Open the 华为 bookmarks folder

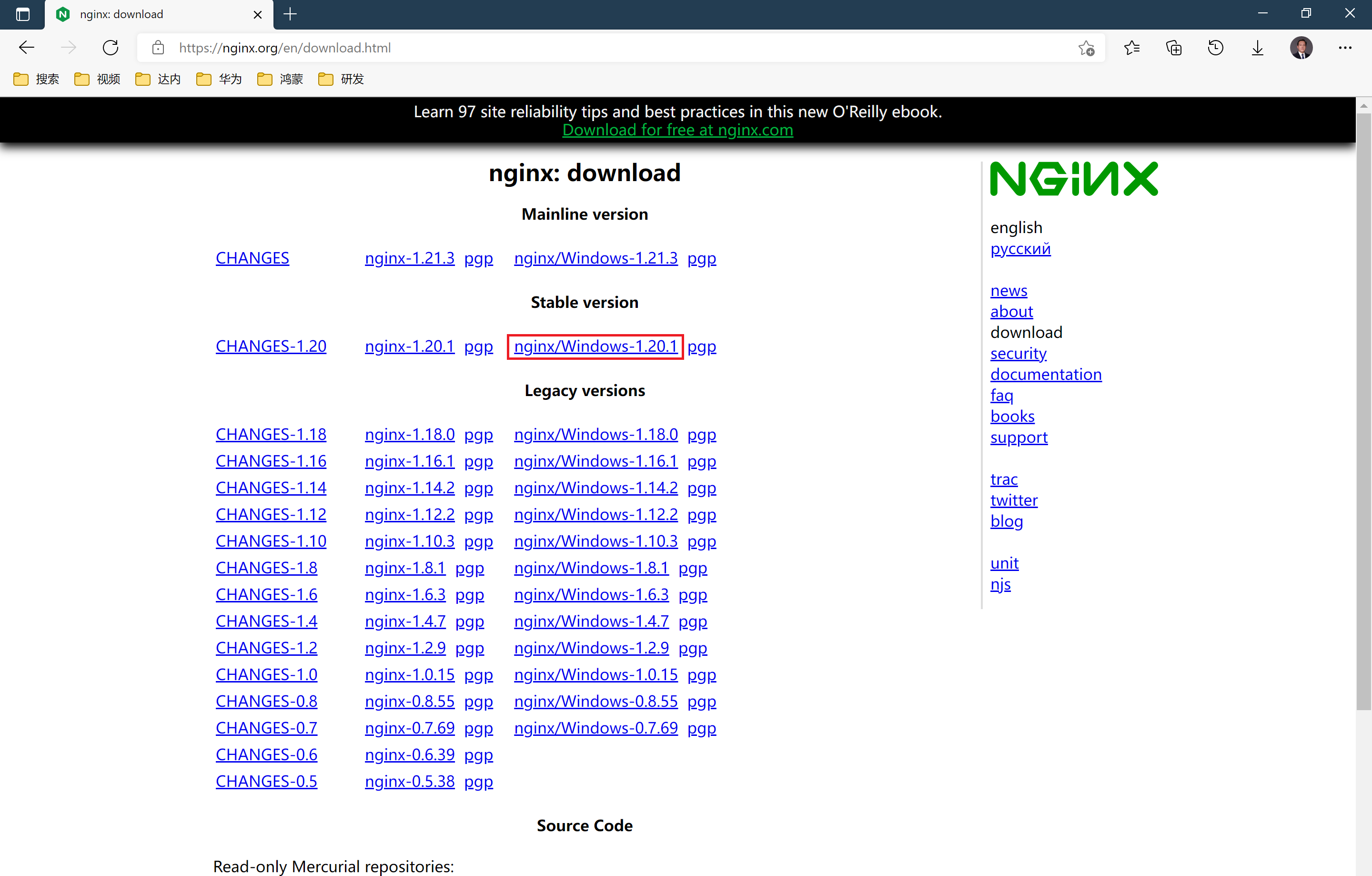pos(219,79)
